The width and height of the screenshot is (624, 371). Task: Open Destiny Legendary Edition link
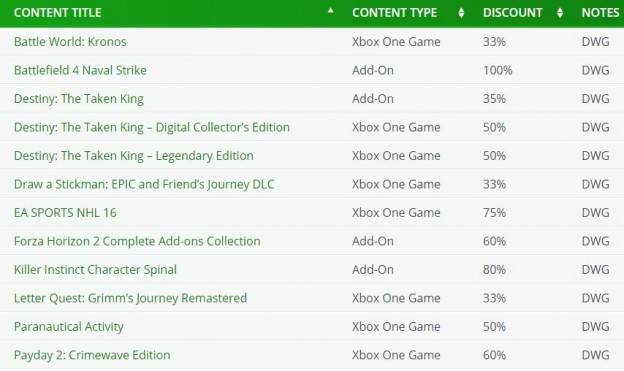[x=134, y=156]
